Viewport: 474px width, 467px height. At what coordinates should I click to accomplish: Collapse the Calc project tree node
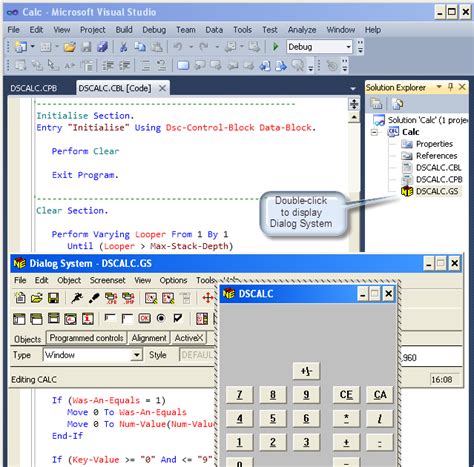374,132
